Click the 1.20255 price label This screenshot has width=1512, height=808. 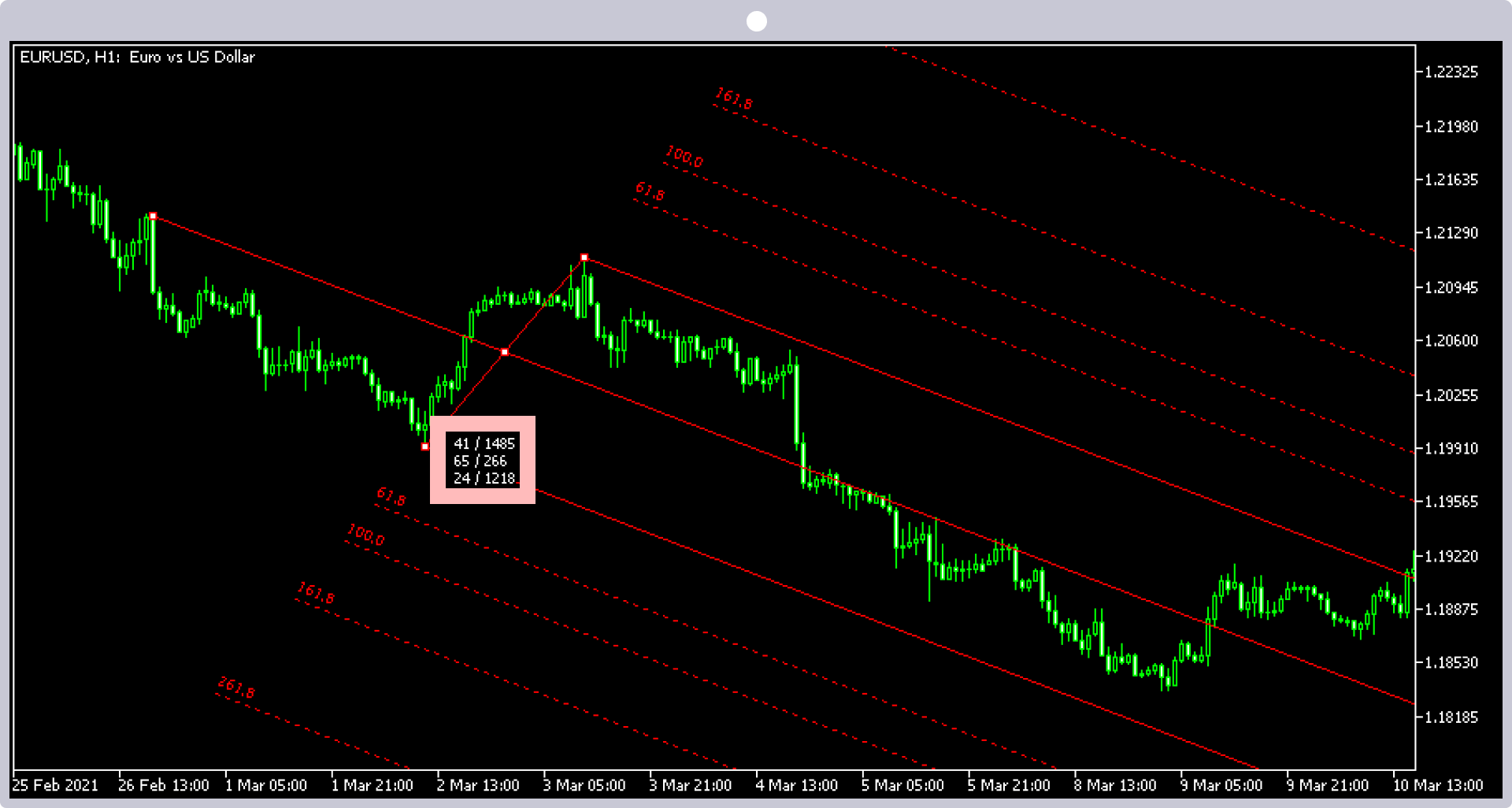tap(1451, 395)
